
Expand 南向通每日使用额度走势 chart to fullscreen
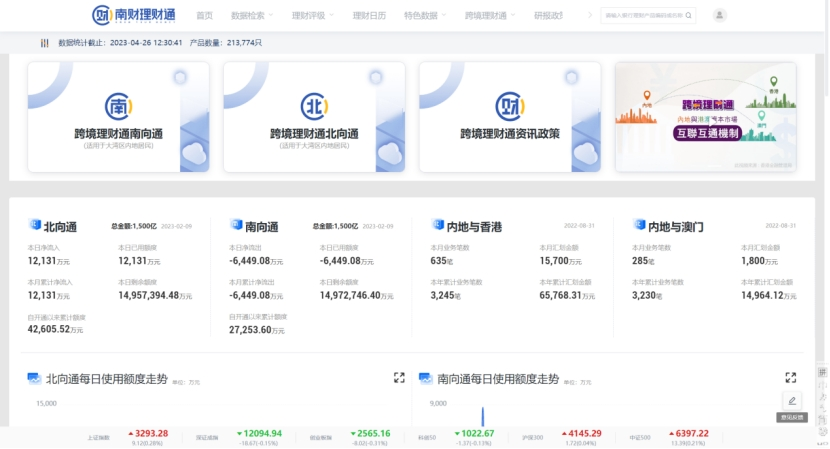(x=791, y=378)
